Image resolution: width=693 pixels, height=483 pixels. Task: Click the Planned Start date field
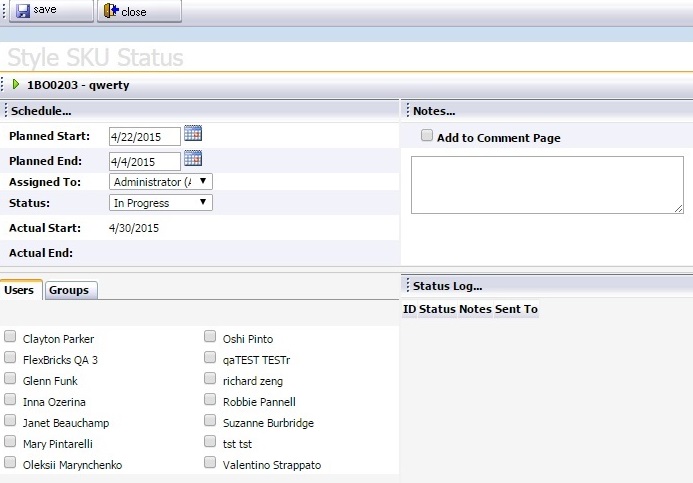[x=145, y=137]
